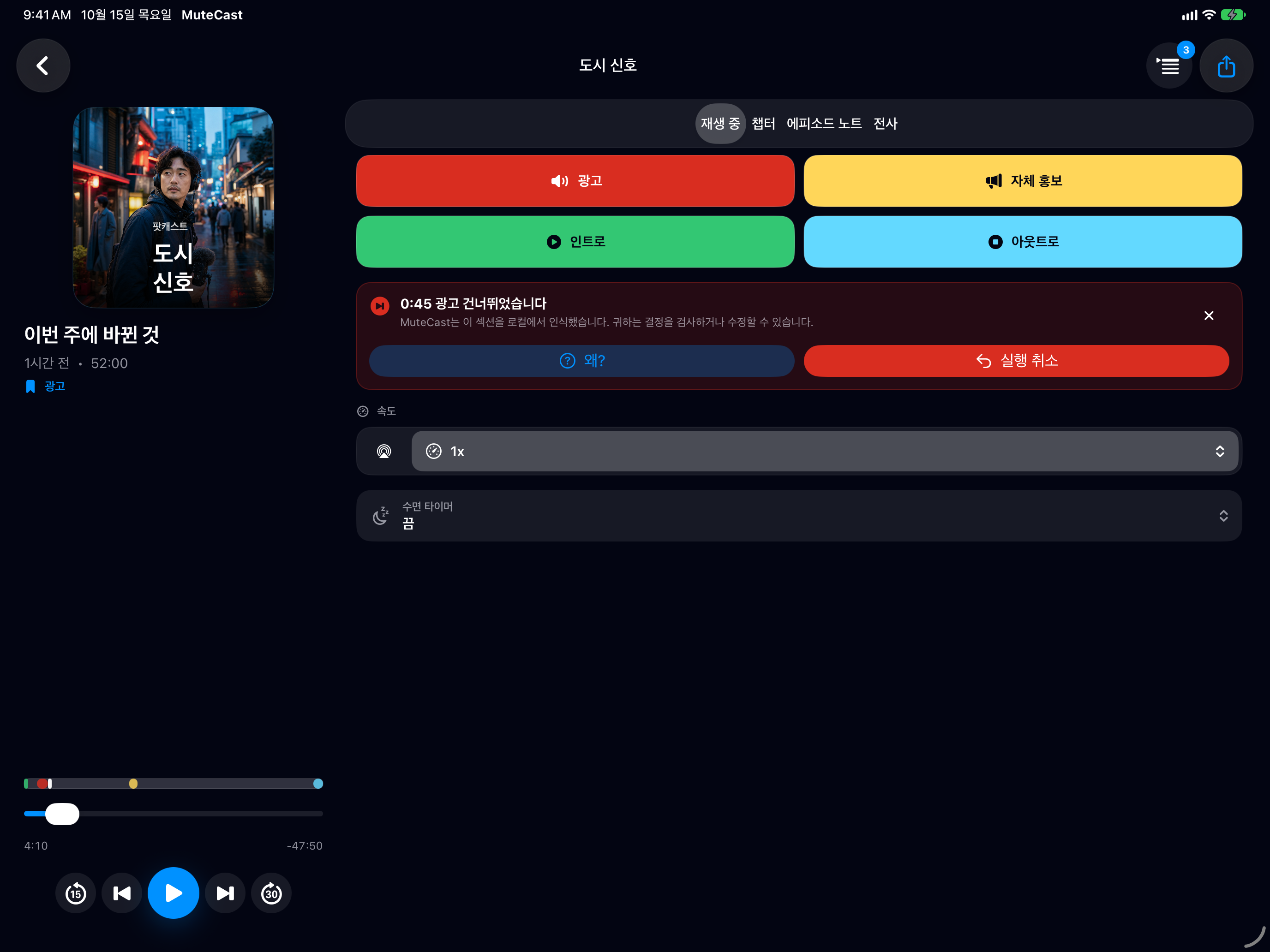Start playback with the play button
Screen dimensions: 1270x952
click(x=174, y=893)
